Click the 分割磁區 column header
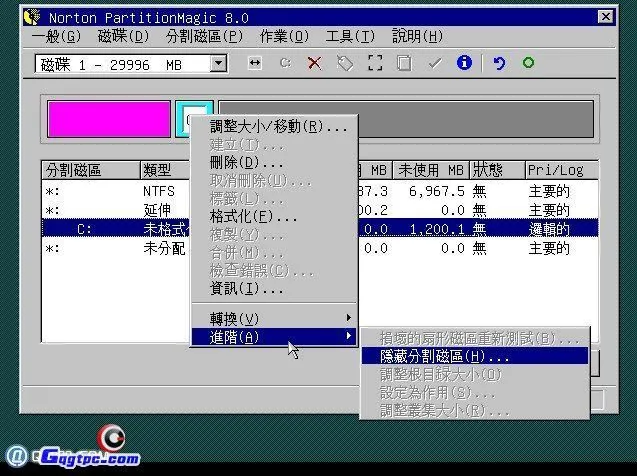 click(x=91, y=170)
